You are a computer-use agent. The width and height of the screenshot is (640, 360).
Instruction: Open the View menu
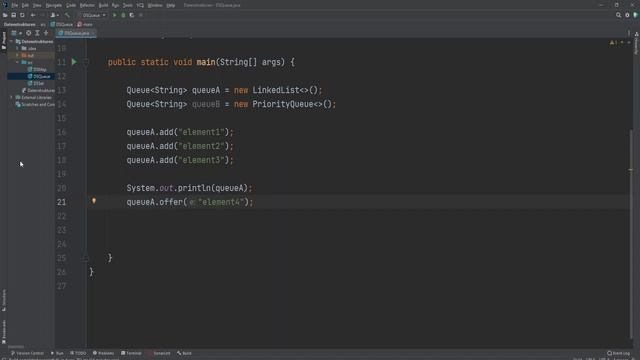[37, 5]
